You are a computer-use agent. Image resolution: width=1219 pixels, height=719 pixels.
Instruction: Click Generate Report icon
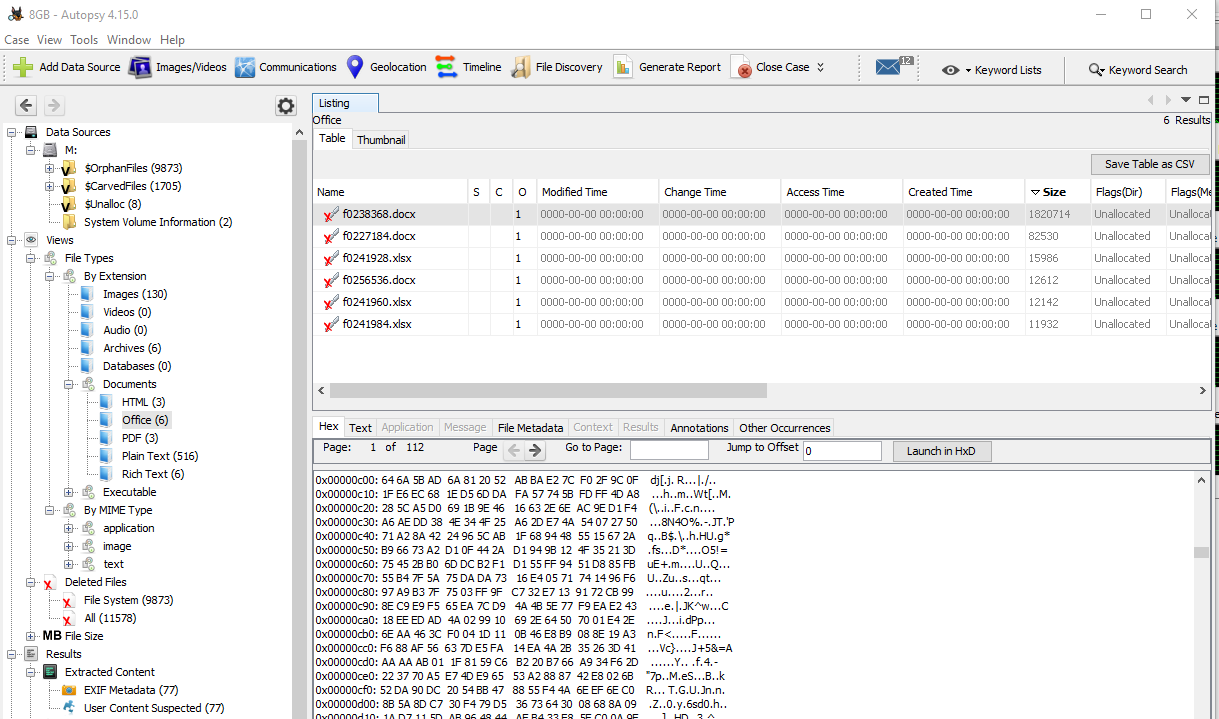[623, 67]
